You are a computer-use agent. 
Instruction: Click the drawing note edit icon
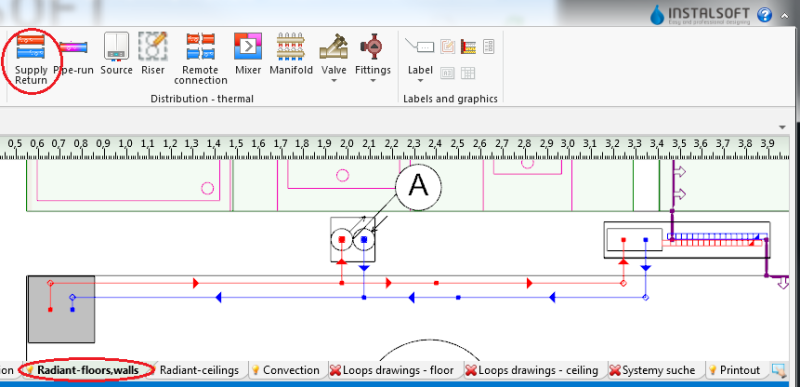(447, 46)
